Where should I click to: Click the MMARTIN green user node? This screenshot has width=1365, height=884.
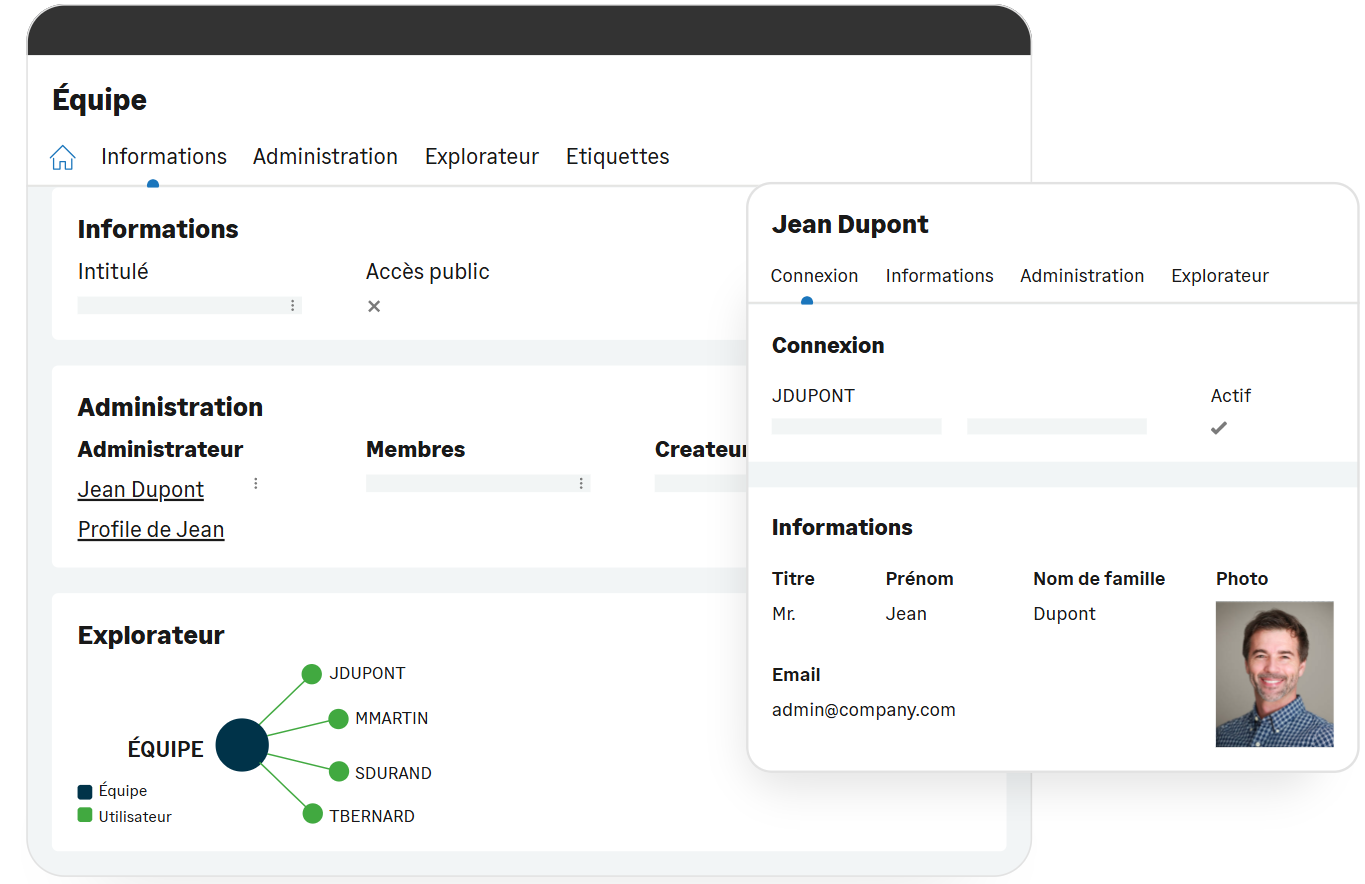pyautogui.click(x=338, y=719)
